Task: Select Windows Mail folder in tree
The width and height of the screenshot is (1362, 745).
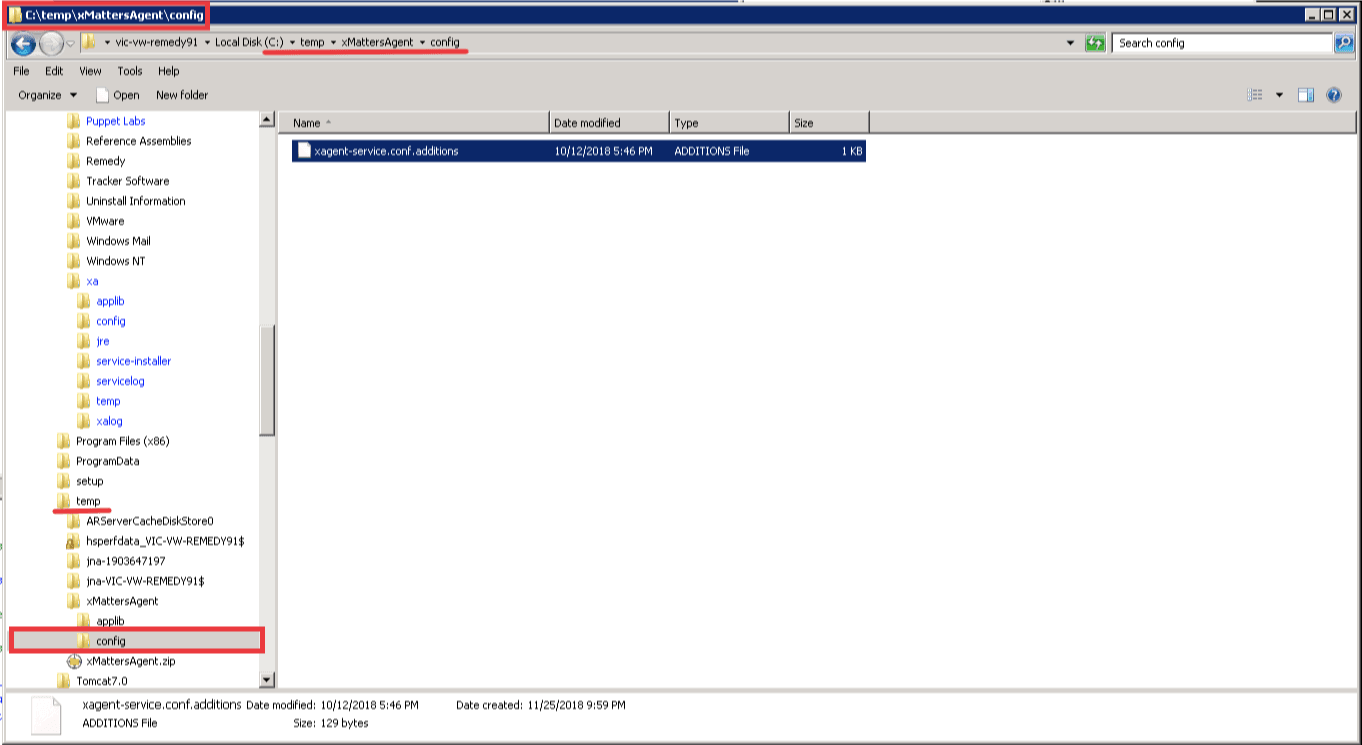Action: point(119,241)
